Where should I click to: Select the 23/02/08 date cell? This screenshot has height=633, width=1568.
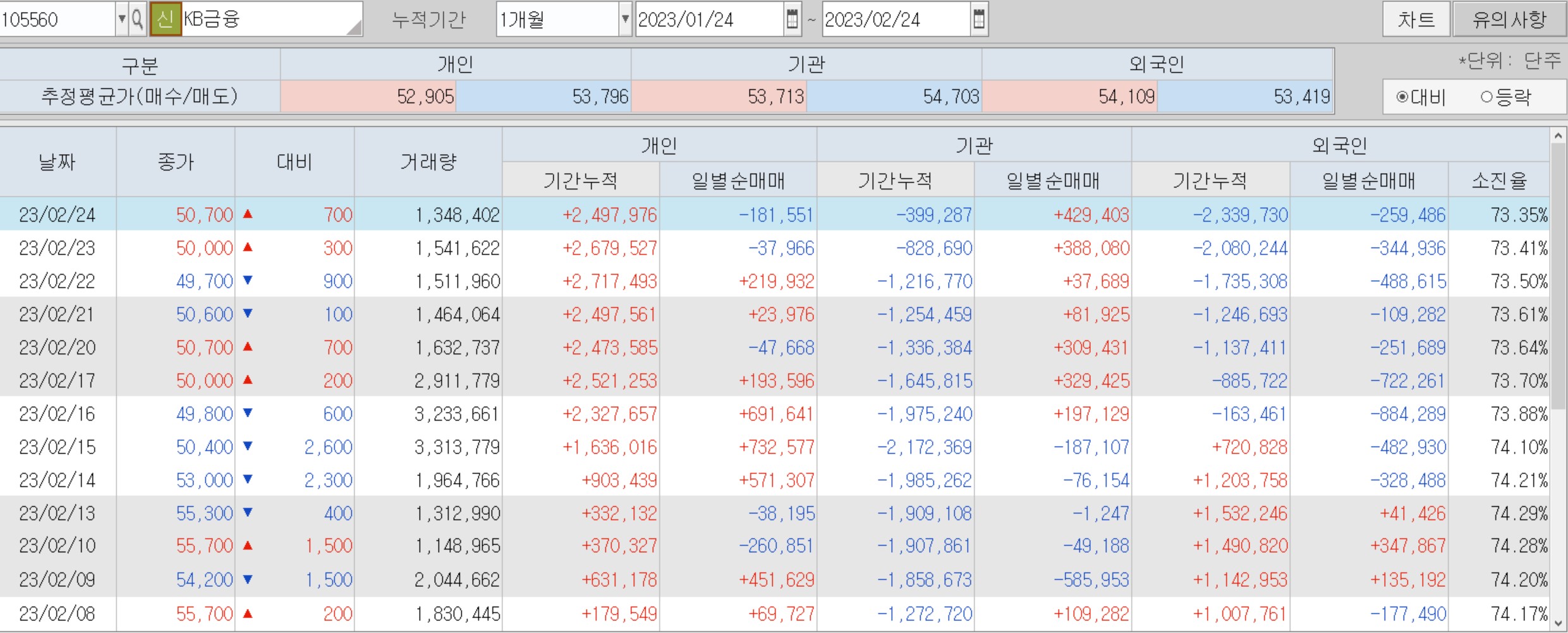pos(58,613)
